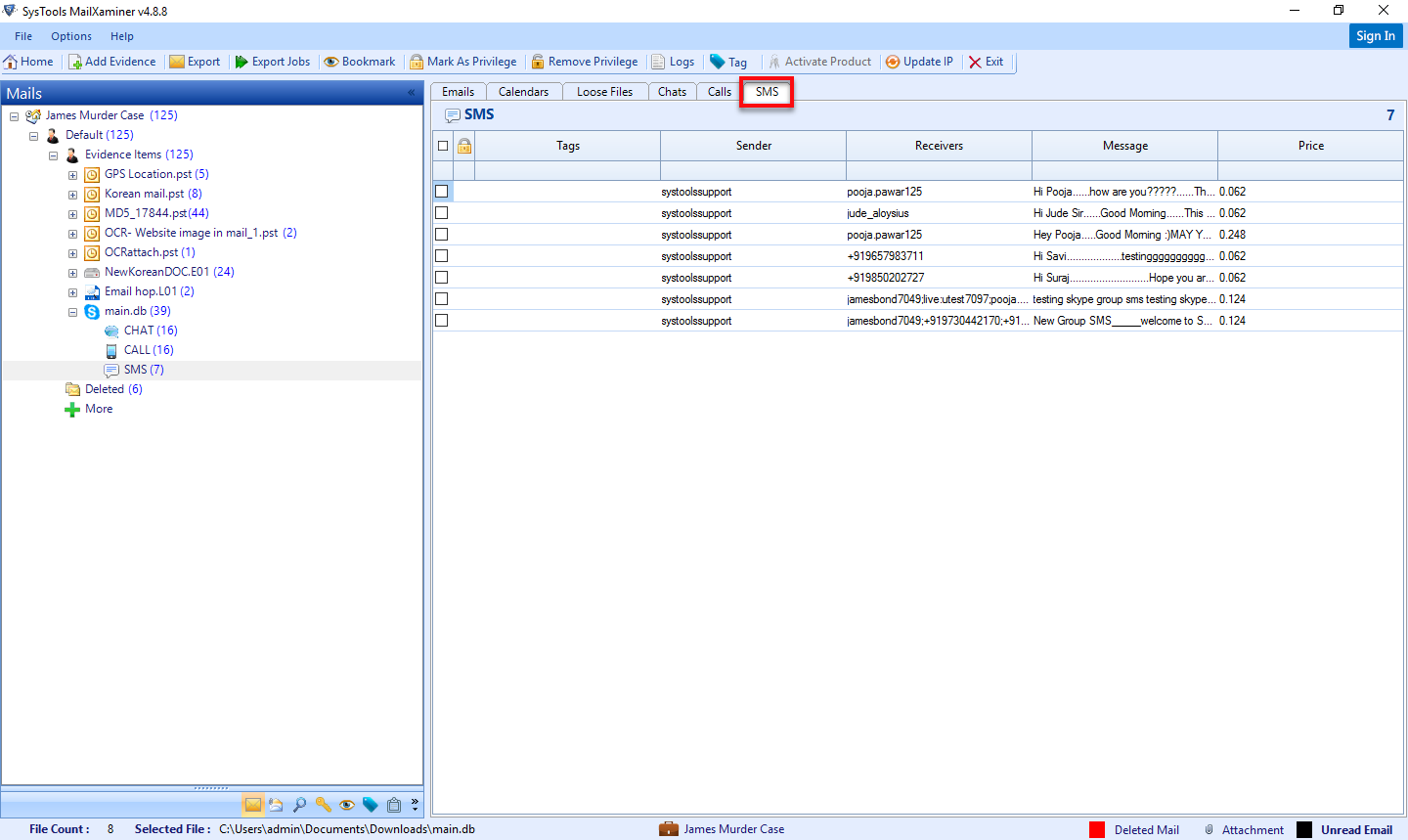Tick the checkbox on the first SMS row
Image resolution: width=1408 pixels, height=840 pixels.
pyautogui.click(x=442, y=192)
